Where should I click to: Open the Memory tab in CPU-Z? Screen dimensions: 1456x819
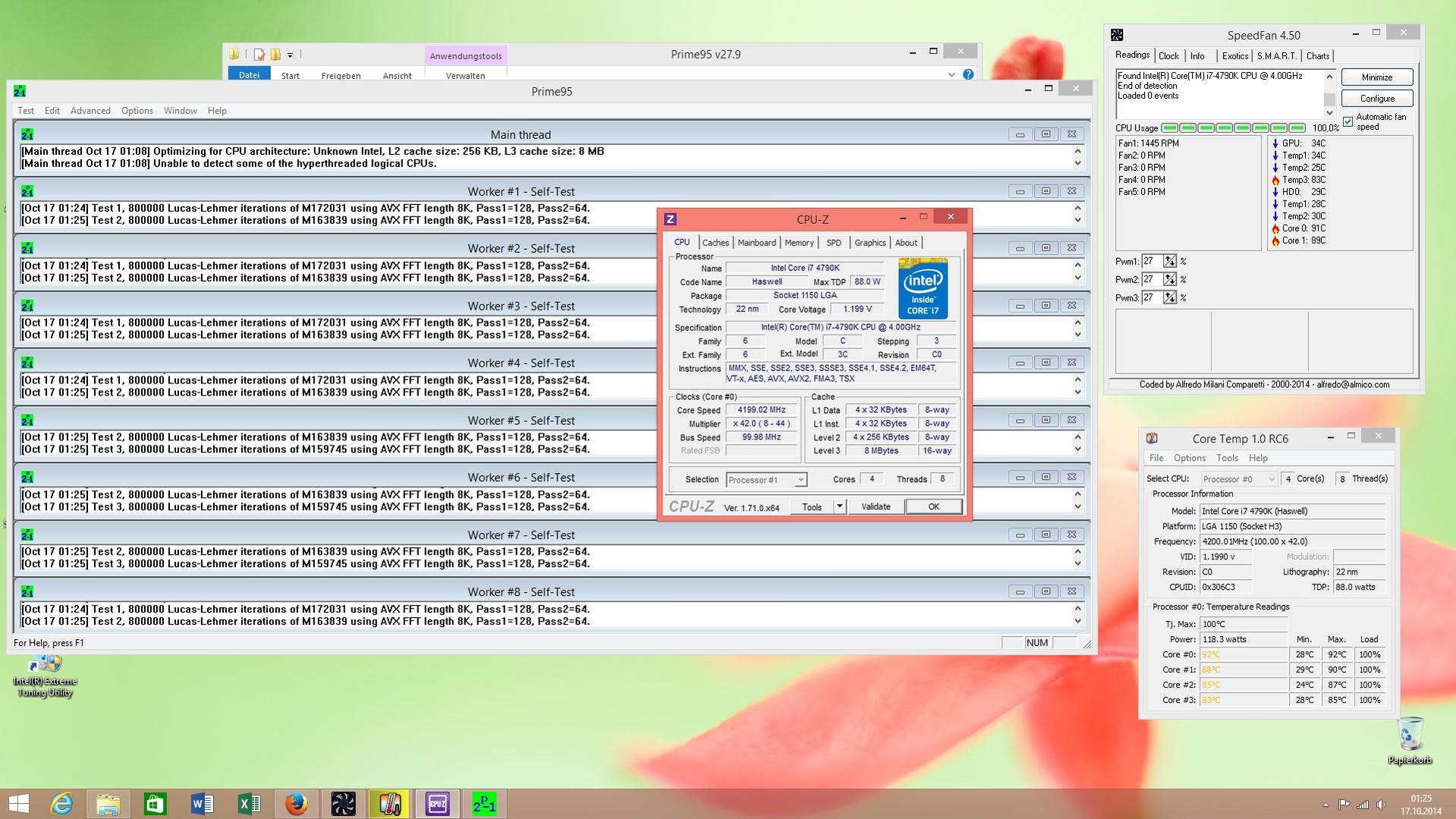click(x=799, y=243)
